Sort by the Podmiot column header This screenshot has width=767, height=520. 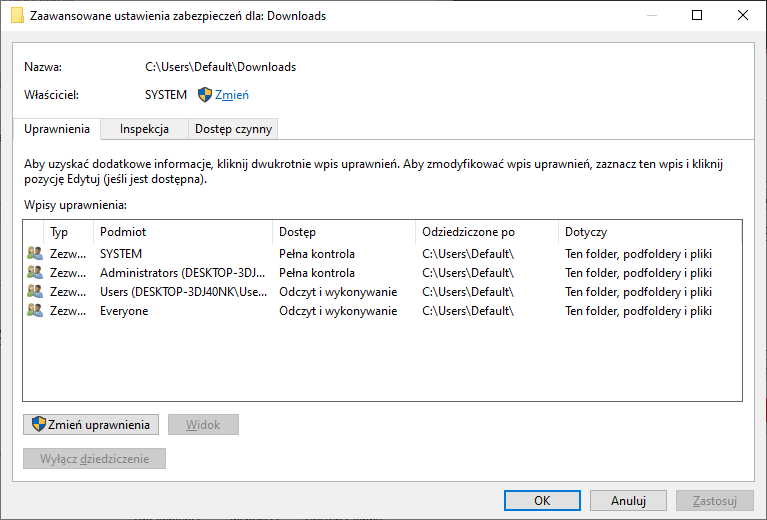[182, 232]
